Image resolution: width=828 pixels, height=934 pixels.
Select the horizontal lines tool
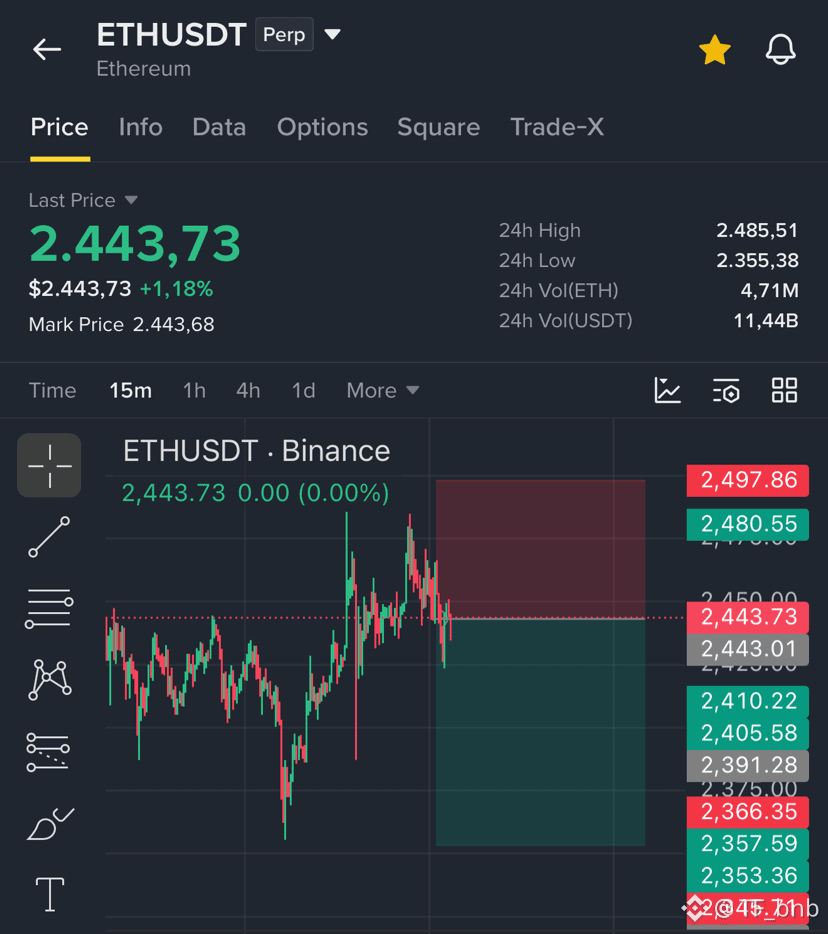pos(49,608)
